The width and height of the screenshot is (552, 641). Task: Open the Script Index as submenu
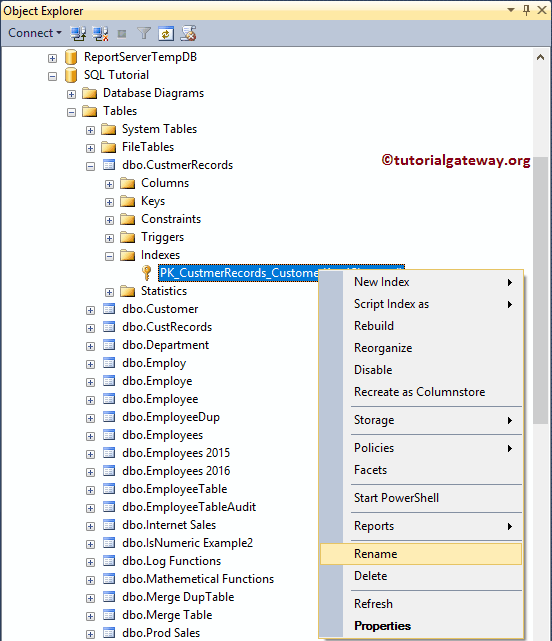pyautogui.click(x=421, y=304)
